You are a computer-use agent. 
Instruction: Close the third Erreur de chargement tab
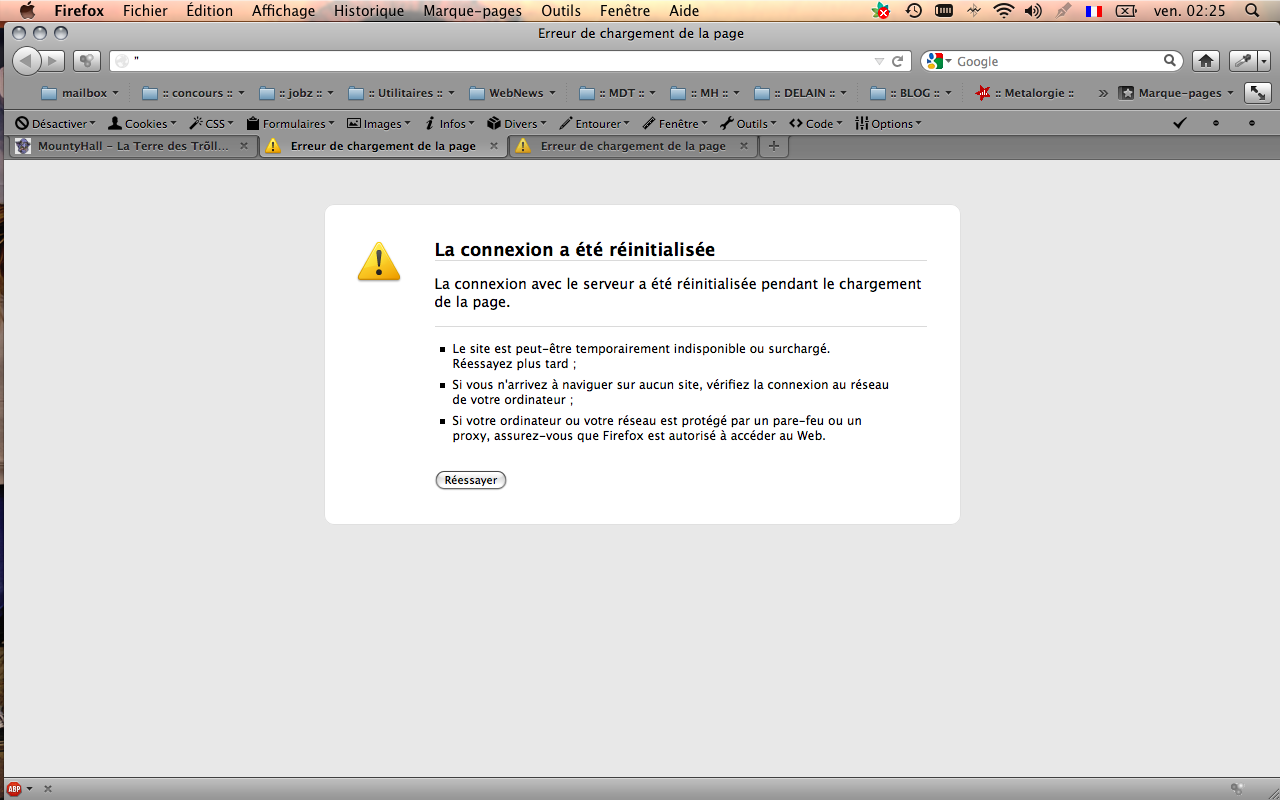743,146
